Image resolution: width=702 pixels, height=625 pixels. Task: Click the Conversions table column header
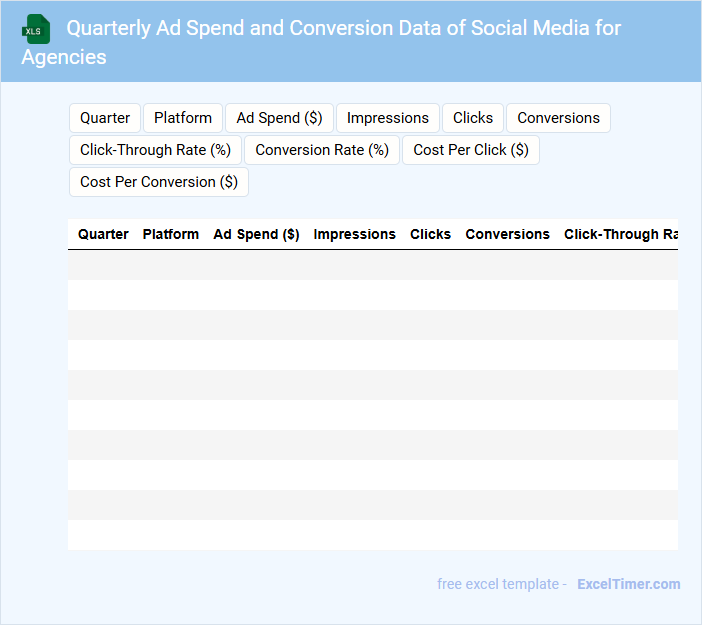[507, 234]
